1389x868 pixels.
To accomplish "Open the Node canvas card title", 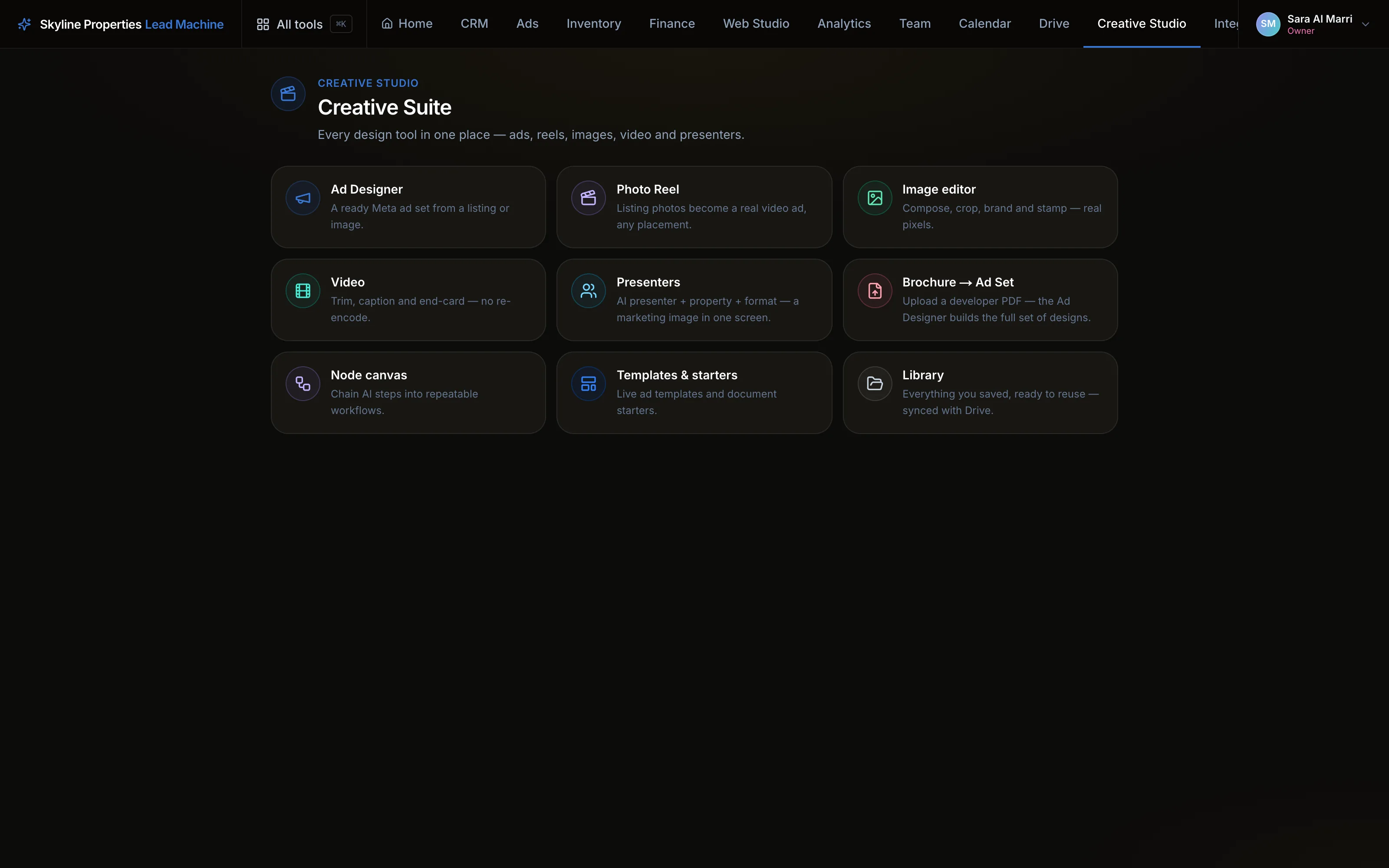I will [x=369, y=375].
